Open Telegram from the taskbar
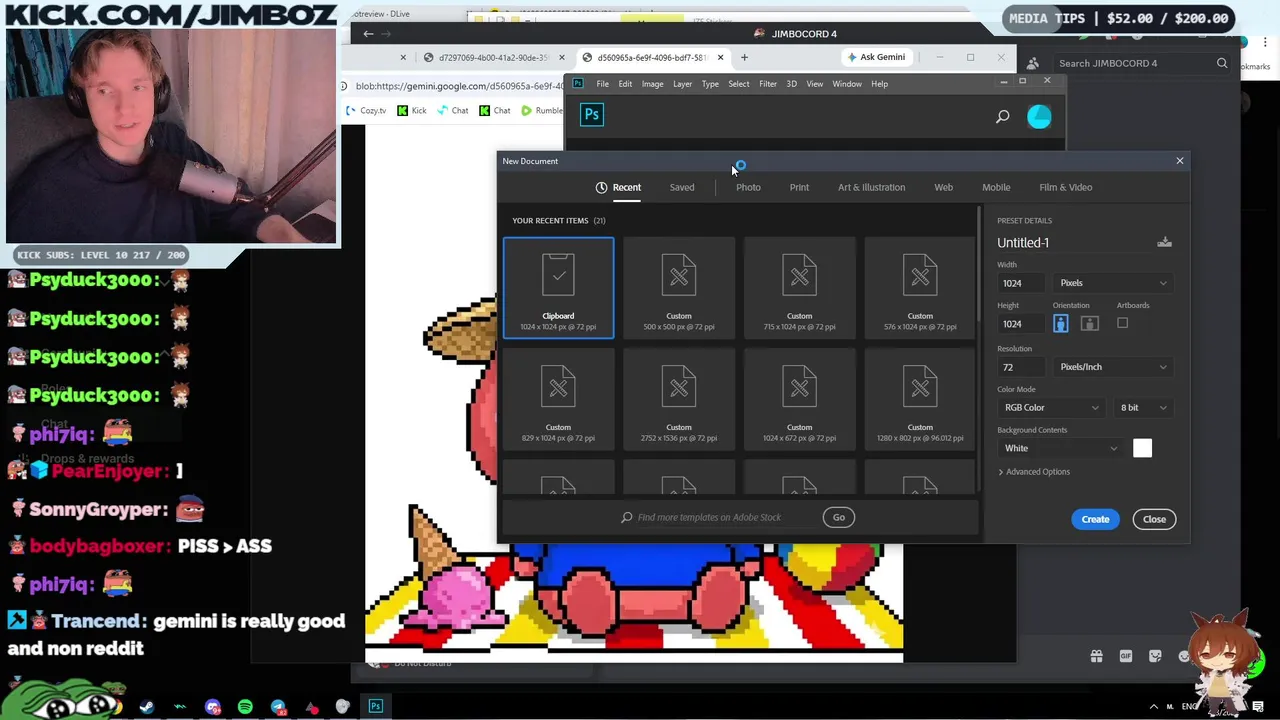The width and height of the screenshot is (1280, 720). pos(278,707)
